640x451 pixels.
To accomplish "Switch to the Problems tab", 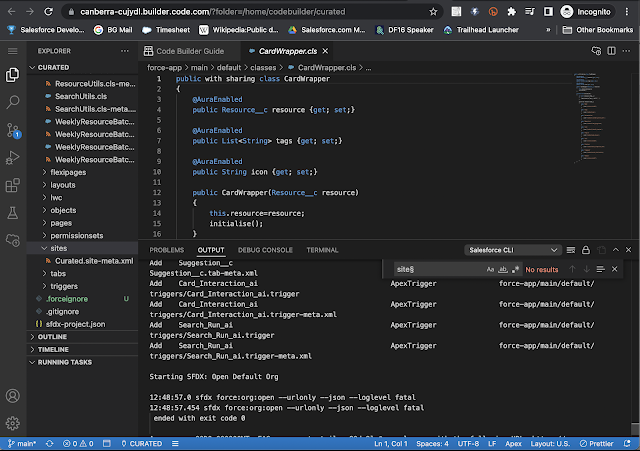I will tap(167, 250).
